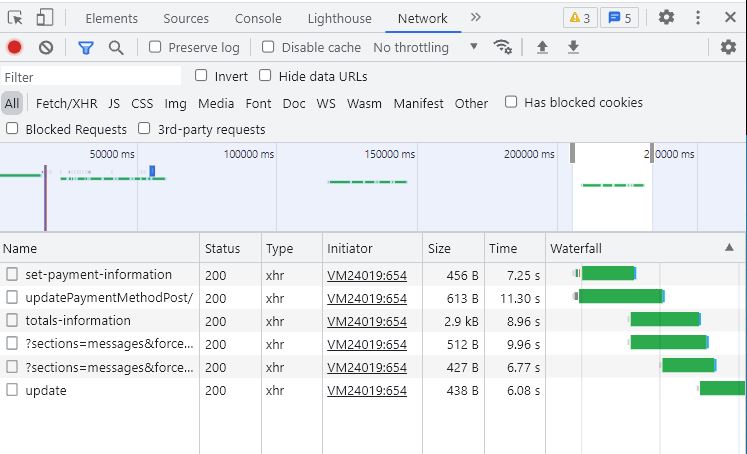Export HAR file with download arrow
The height and width of the screenshot is (454, 747).
coord(574,47)
